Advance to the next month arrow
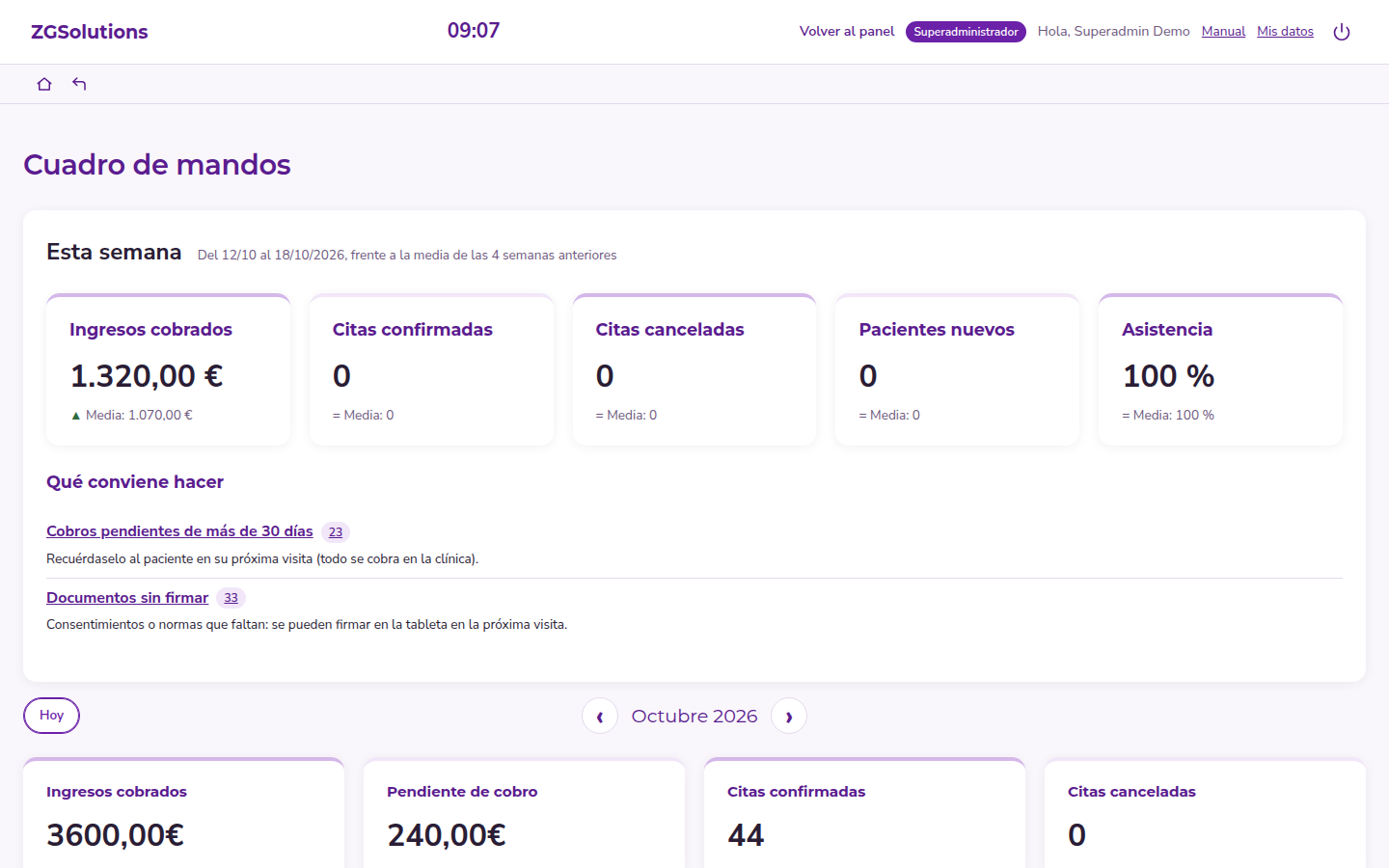The width and height of the screenshot is (1389, 868). [x=789, y=716]
